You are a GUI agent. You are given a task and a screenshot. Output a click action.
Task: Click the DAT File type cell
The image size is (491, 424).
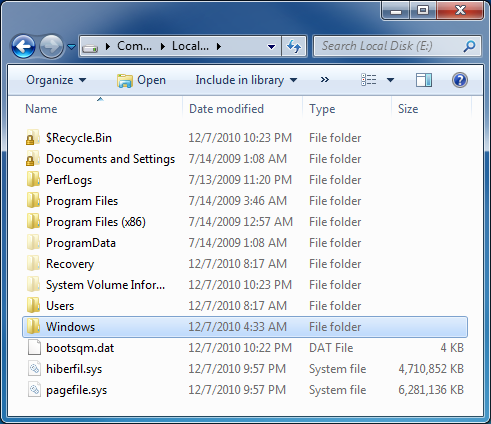pos(331,348)
